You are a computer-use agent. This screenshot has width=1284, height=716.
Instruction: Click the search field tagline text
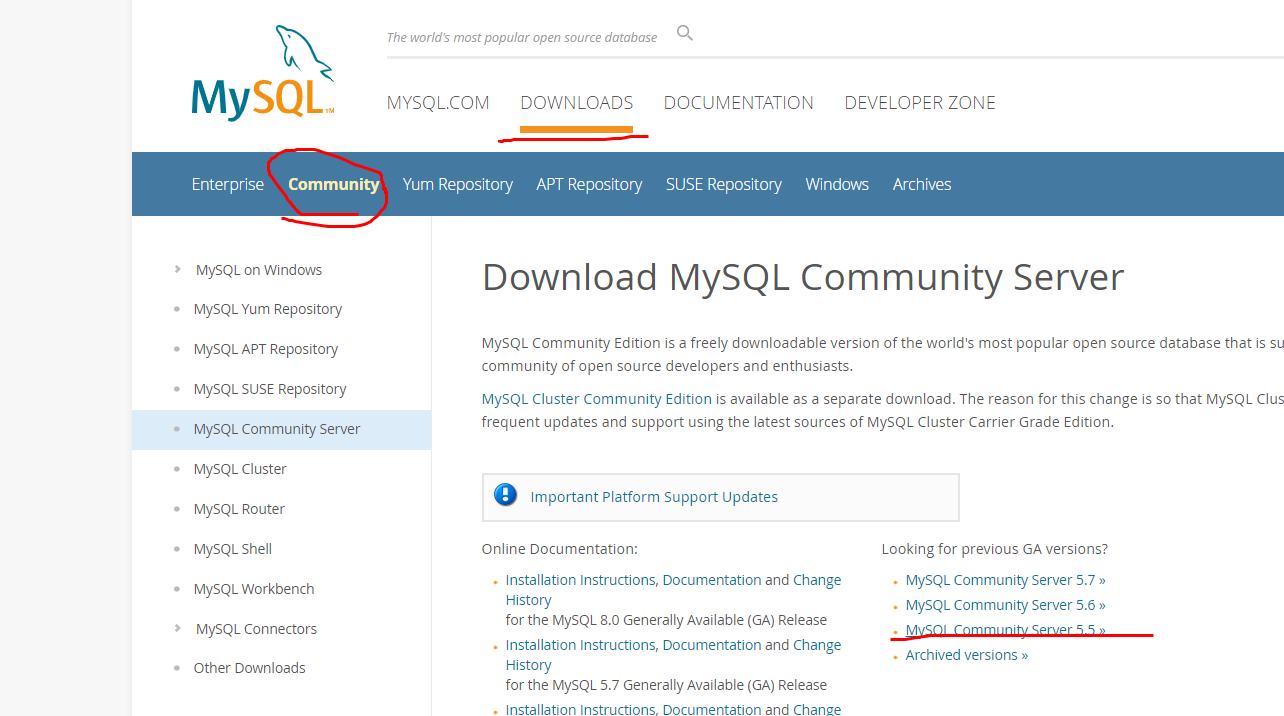(x=522, y=37)
